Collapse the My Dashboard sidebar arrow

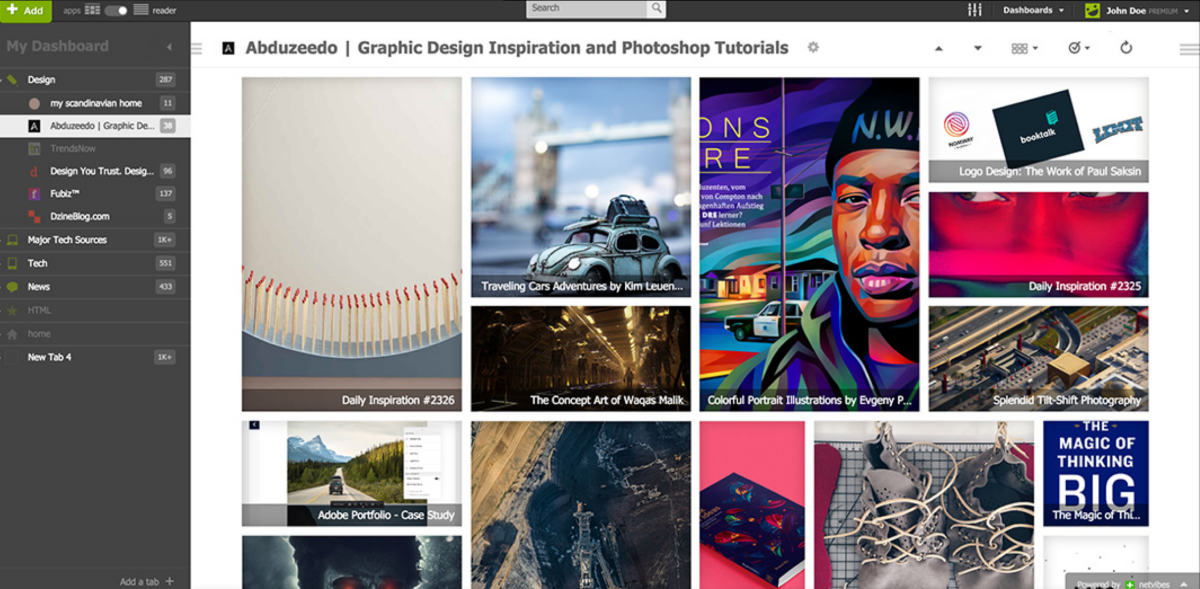tap(169, 47)
